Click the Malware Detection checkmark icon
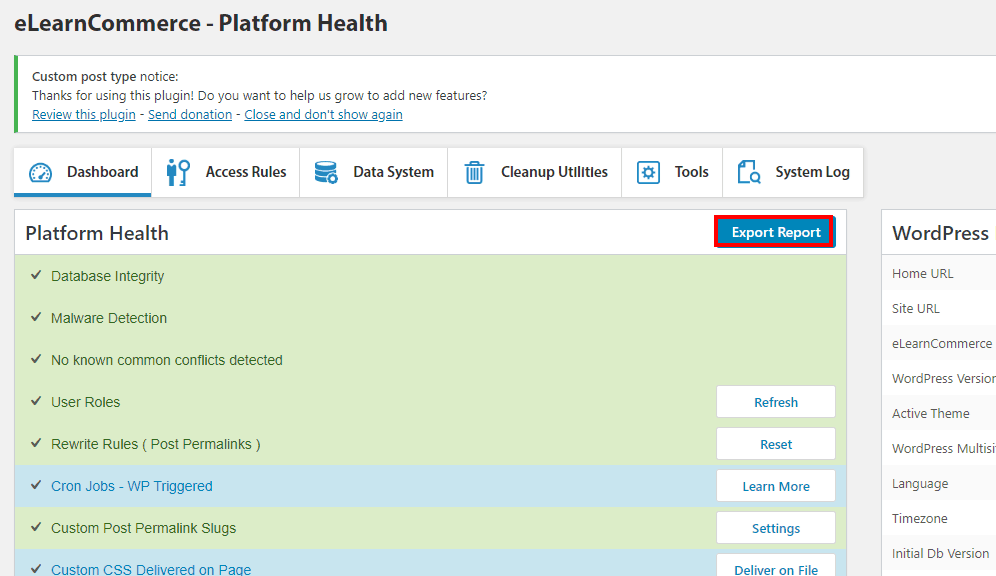This screenshot has width=996, height=576. click(x=37, y=317)
